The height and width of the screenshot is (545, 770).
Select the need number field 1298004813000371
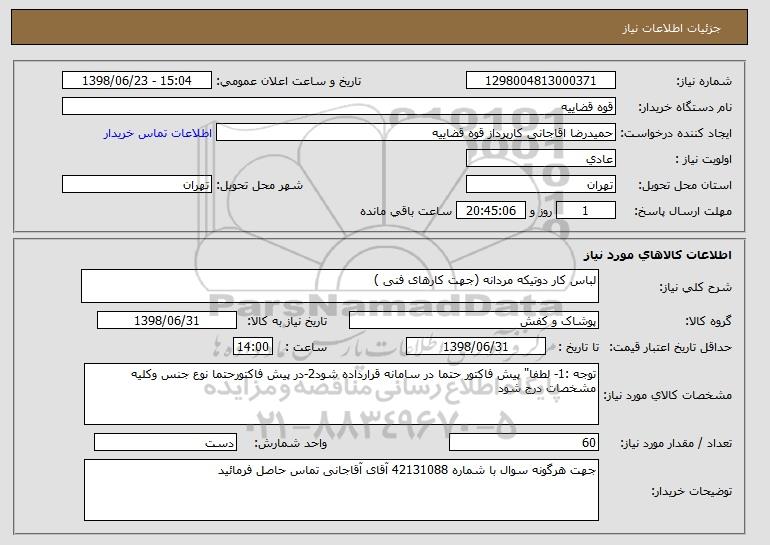point(541,81)
